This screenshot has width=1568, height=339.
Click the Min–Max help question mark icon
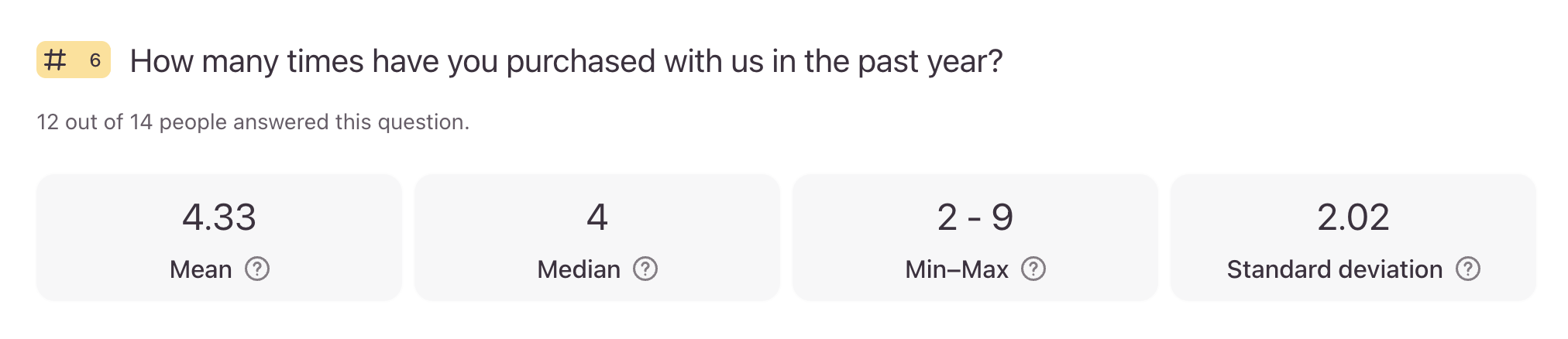(x=1033, y=269)
